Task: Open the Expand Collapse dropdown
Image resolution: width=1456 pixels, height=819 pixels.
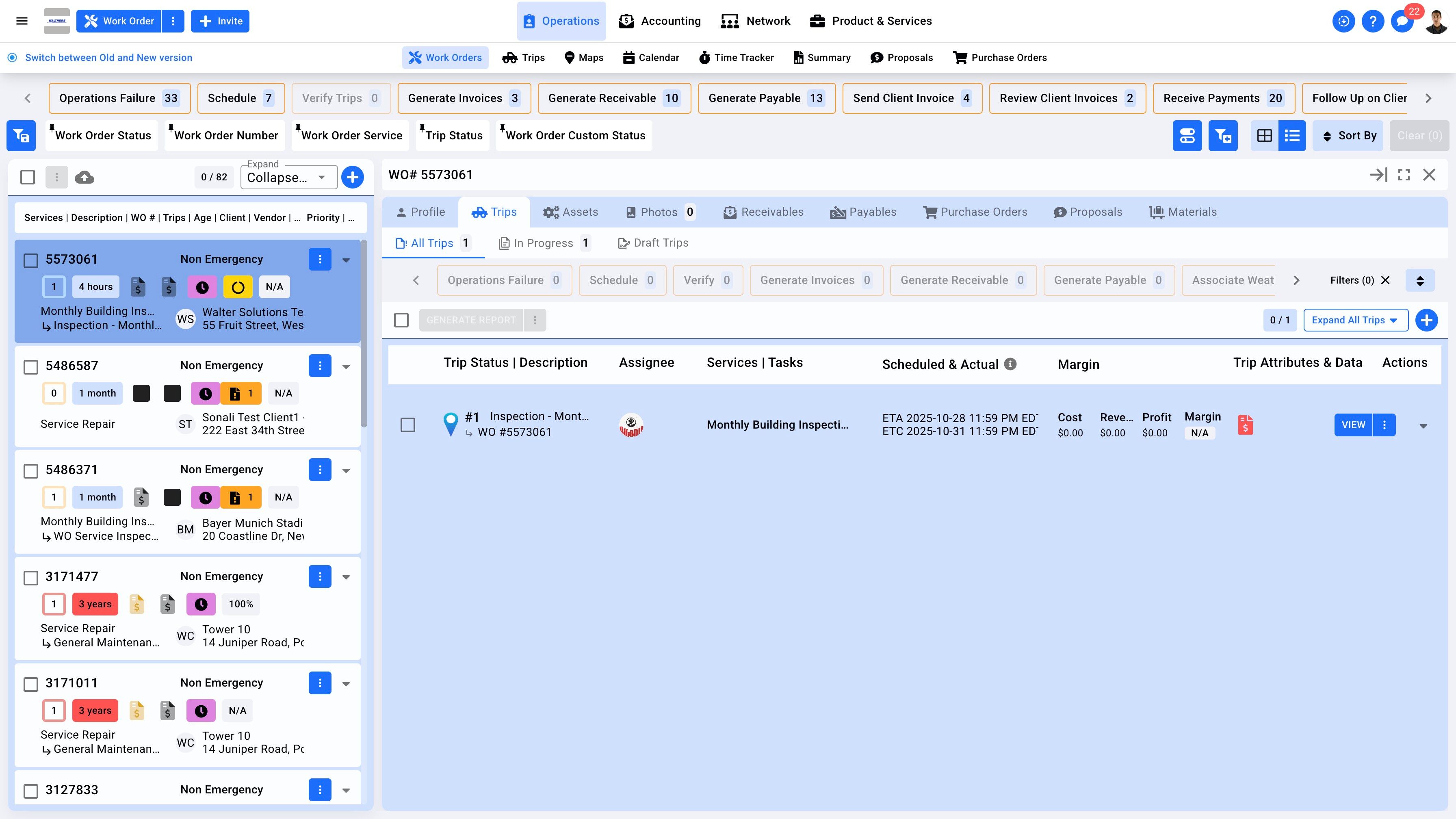Action: coord(289,178)
